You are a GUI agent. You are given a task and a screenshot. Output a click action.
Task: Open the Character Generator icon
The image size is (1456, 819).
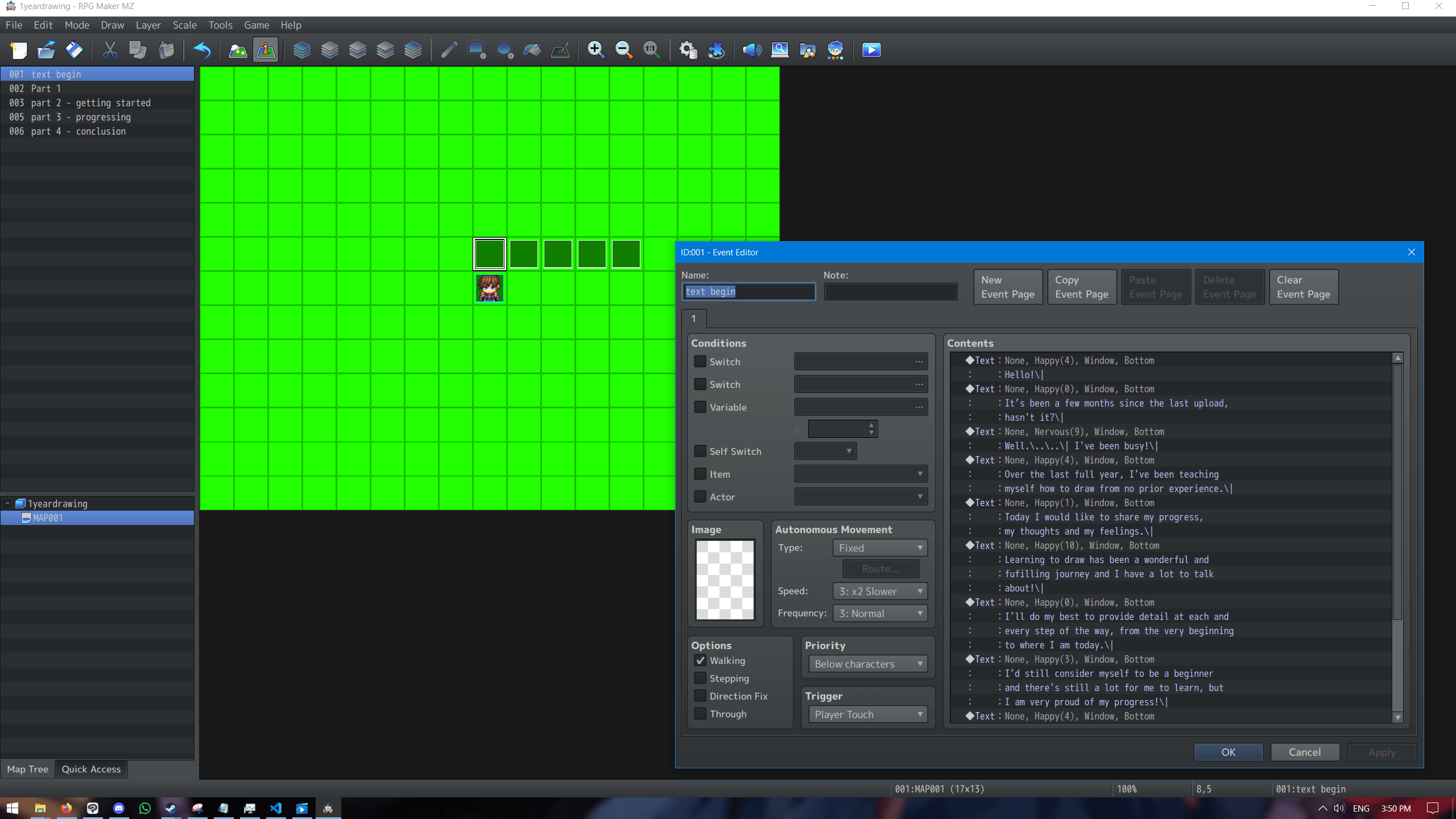coord(835,50)
